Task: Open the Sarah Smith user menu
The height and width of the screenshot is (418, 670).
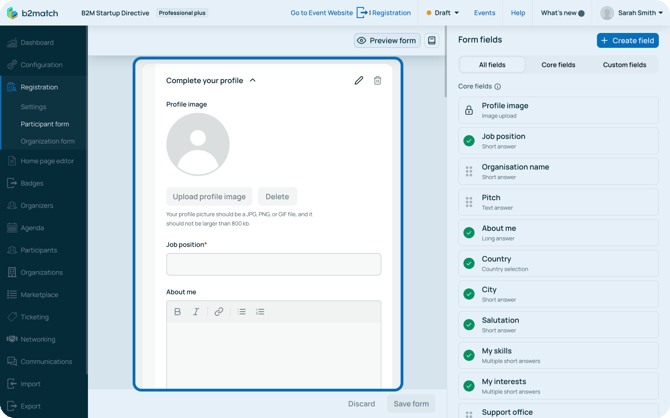Action: pyautogui.click(x=634, y=13)
